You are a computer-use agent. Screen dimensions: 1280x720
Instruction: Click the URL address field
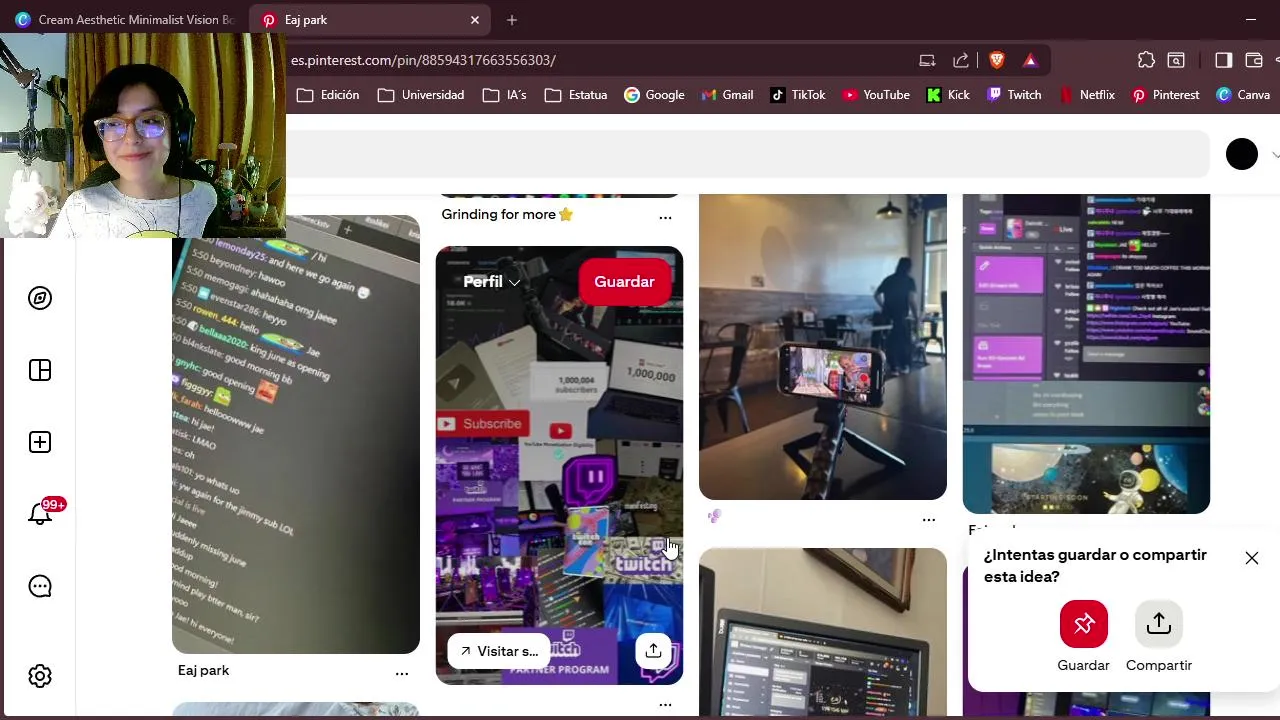click(600, 60)
